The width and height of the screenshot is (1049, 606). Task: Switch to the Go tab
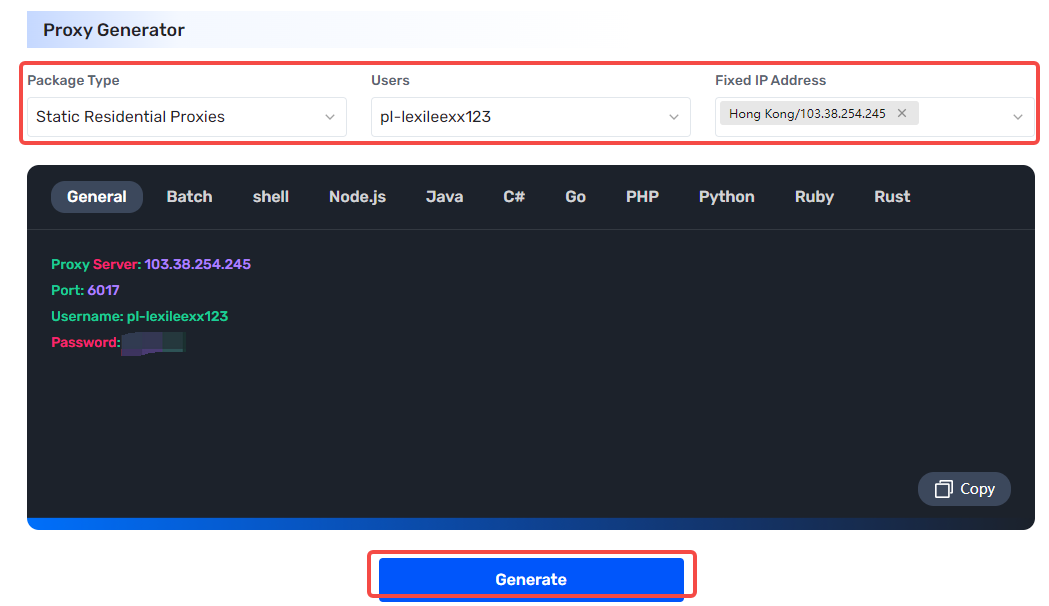click(575, 197)
